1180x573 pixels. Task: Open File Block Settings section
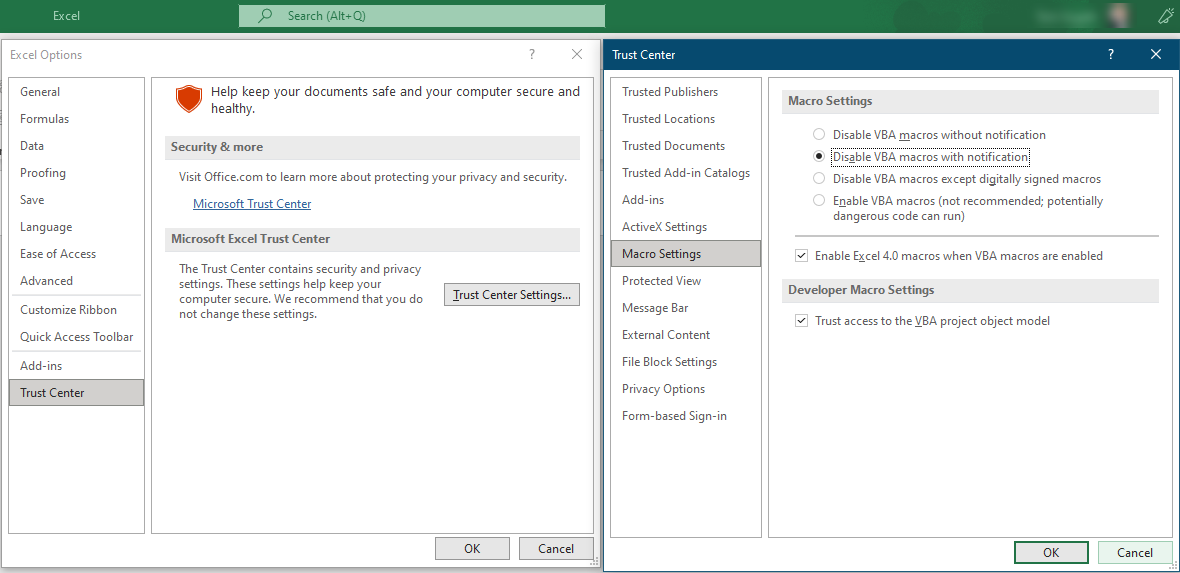tap(686, 362)
